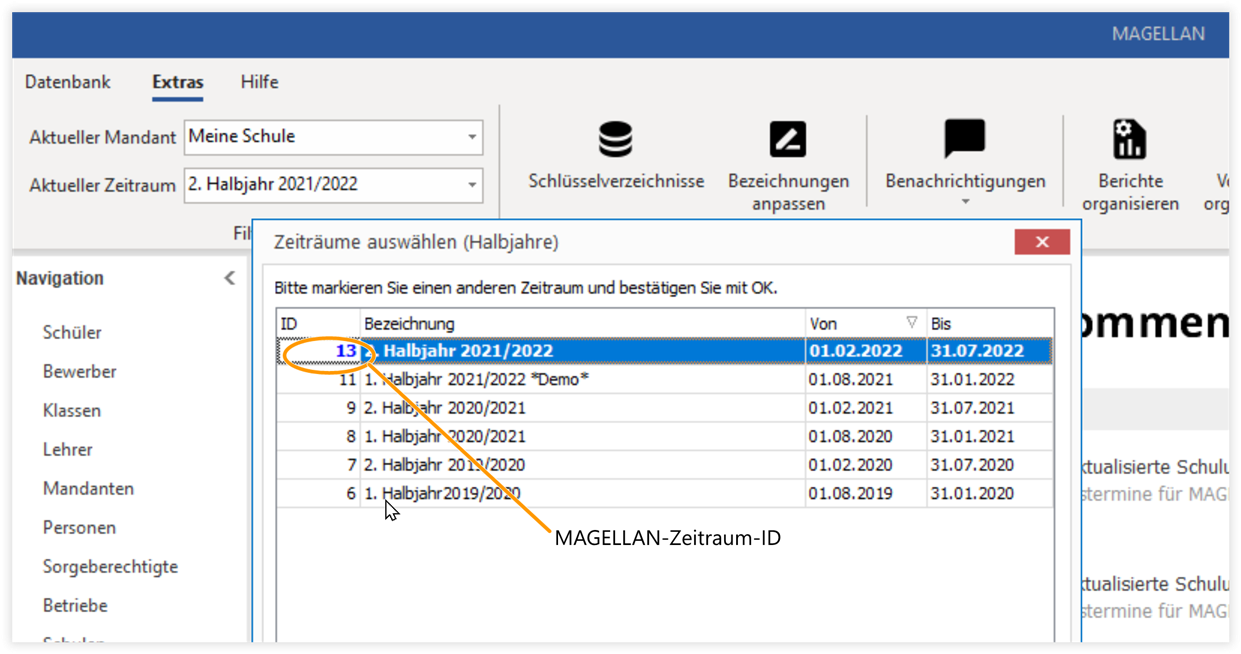Open Sorgeberechtigte in the Navigation panel
Viewport: 1241px width, 654px height.
point(110,567)
